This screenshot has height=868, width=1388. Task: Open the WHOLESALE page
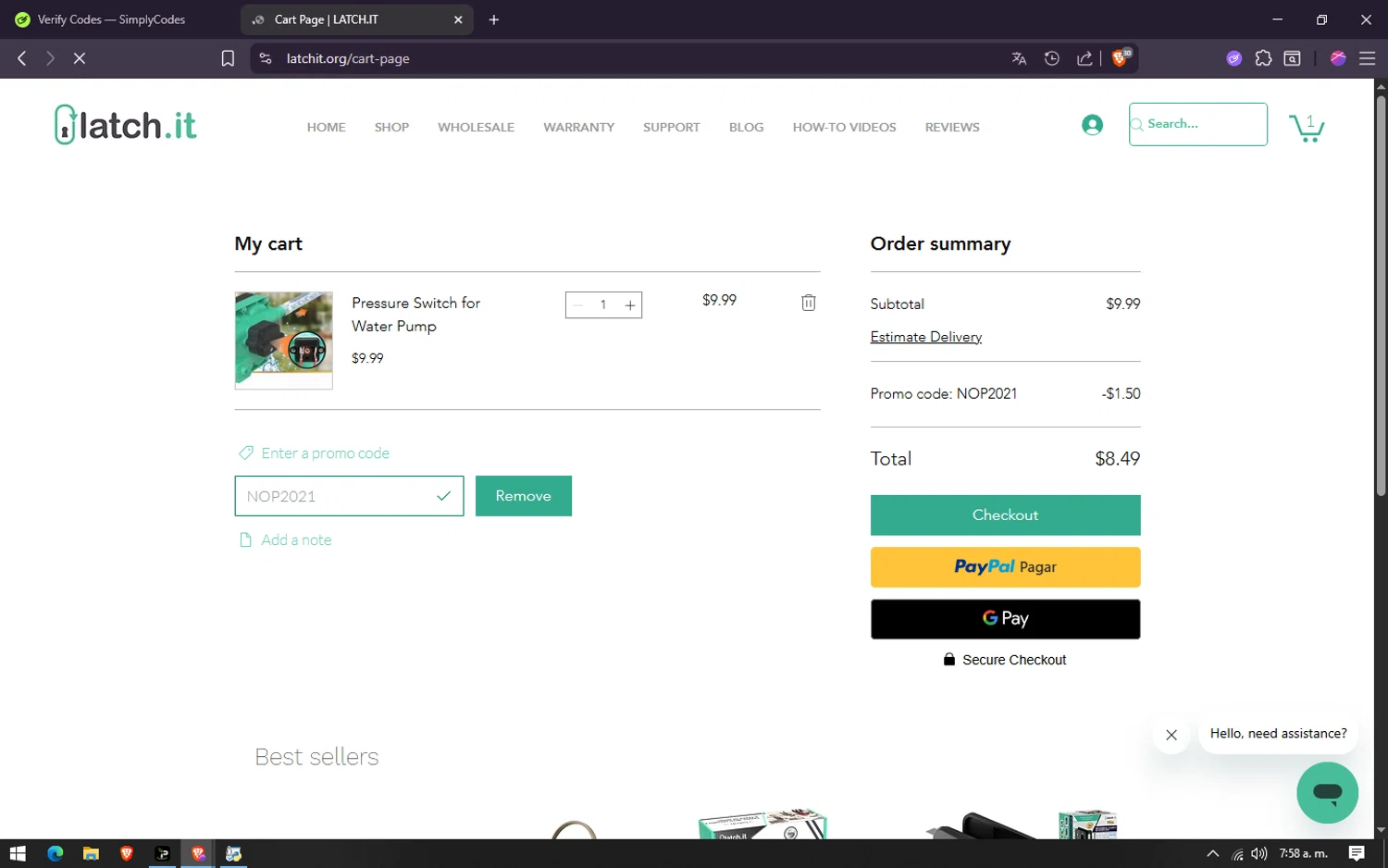[476, 128]
